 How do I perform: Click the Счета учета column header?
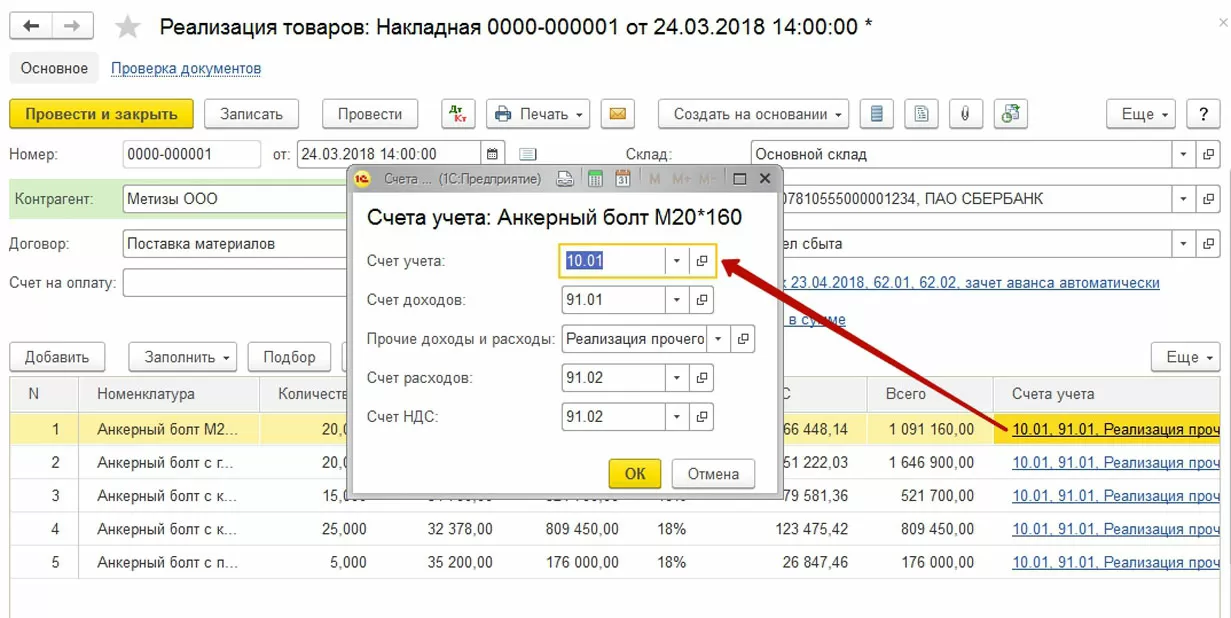(1107, 394)
